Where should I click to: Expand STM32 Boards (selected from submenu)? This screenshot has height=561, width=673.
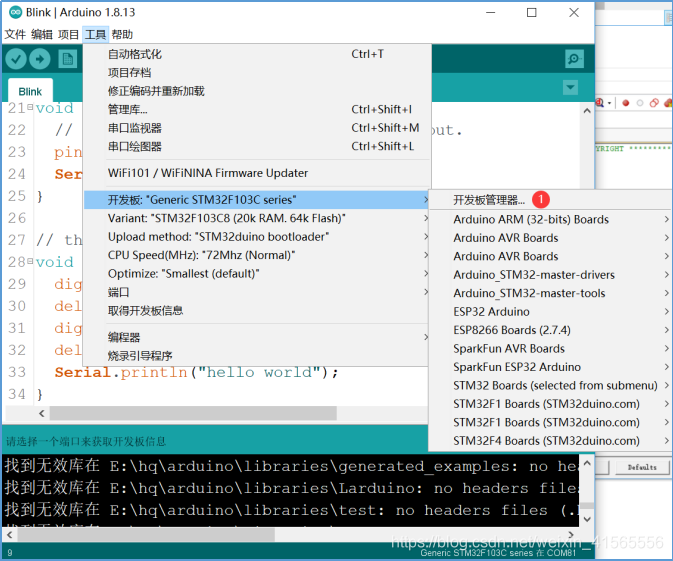tap(550, 385)
